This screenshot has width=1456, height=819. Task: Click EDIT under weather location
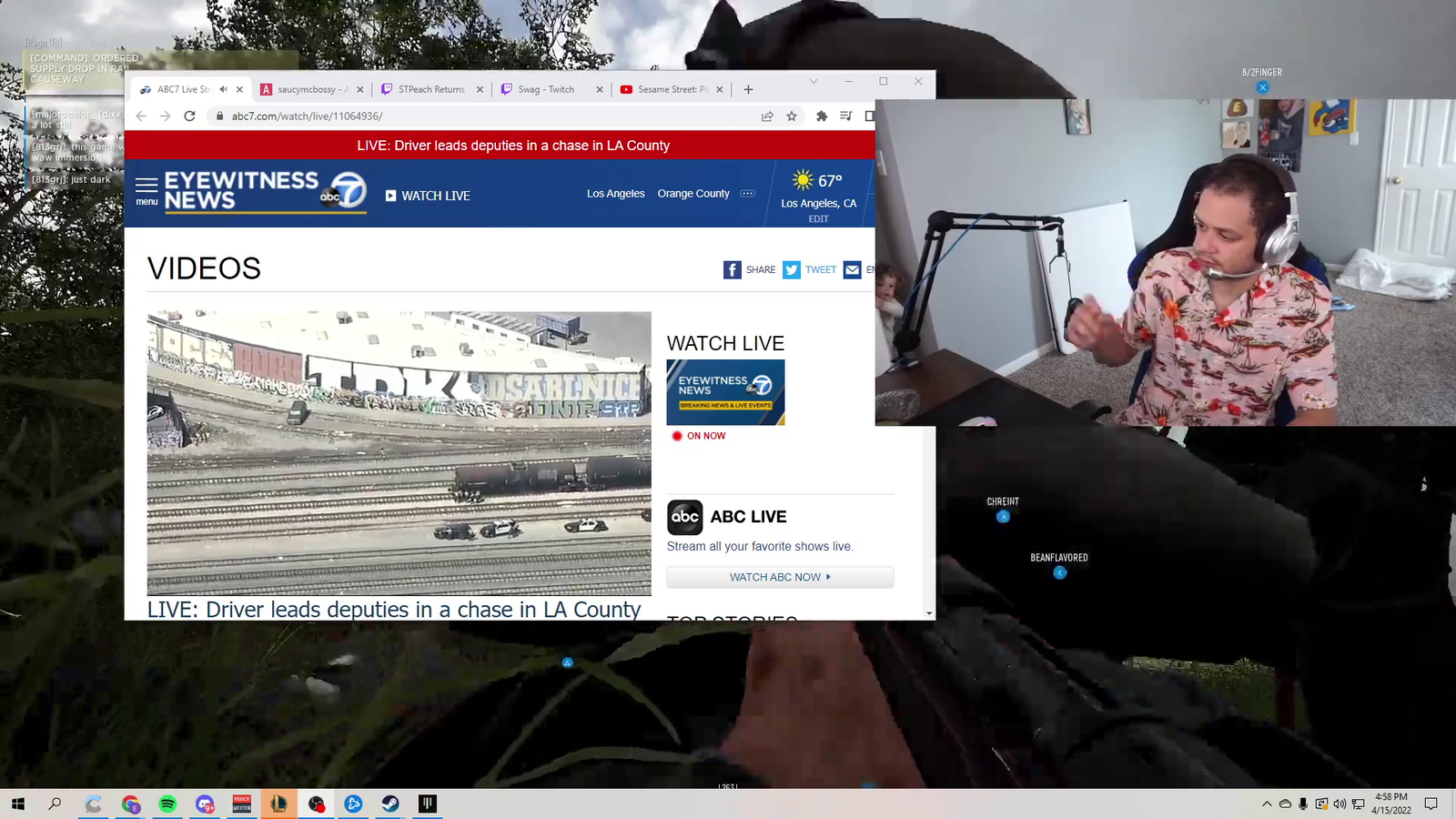[818, 219]
